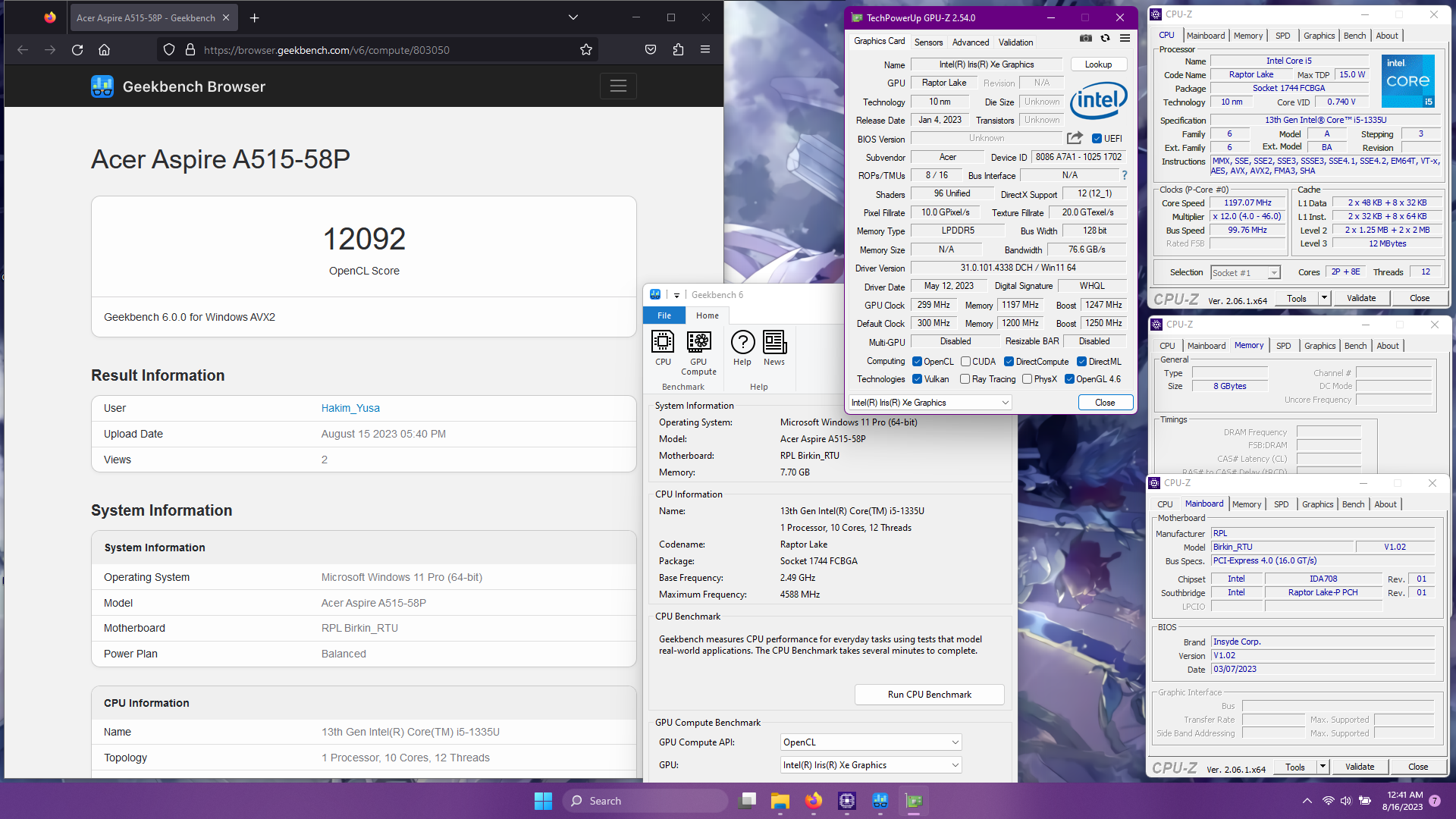Toggle the Vulkan checkbox
The image size is (1456, 819).
(x=917, y=379)
